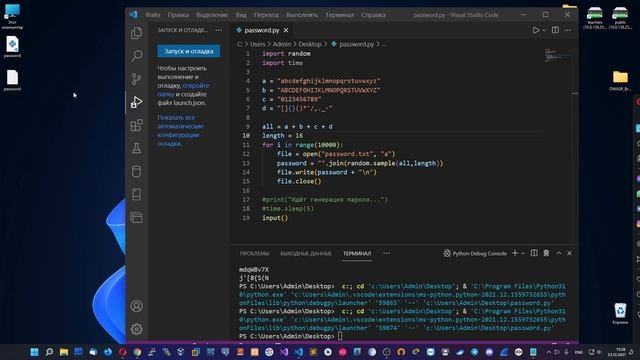Viewport: 640px width, 360px height.
Task: Add a new terminal with plus icon
Action: (515, 253)
